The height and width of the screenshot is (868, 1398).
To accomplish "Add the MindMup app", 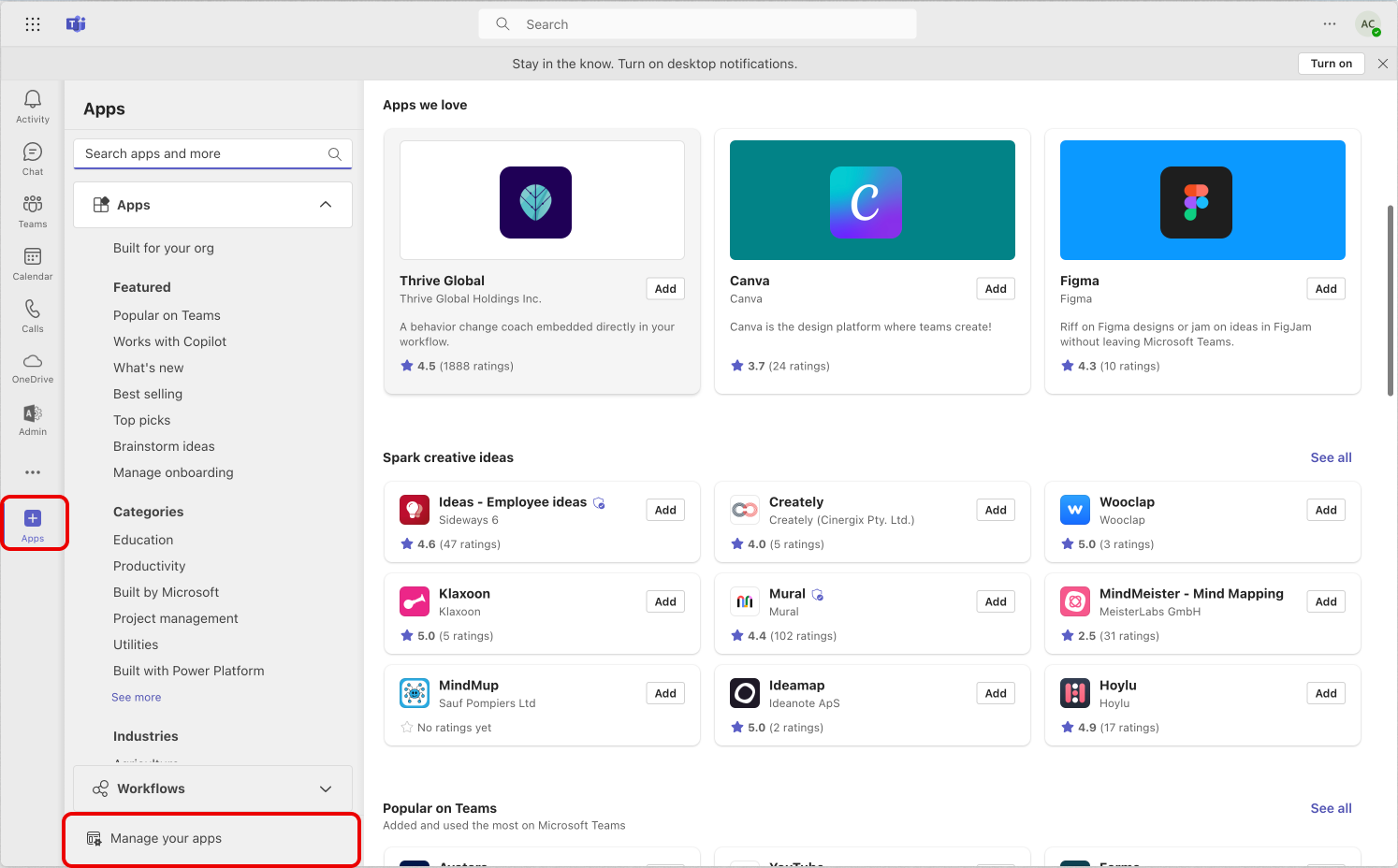I will (x=665, y=693).
